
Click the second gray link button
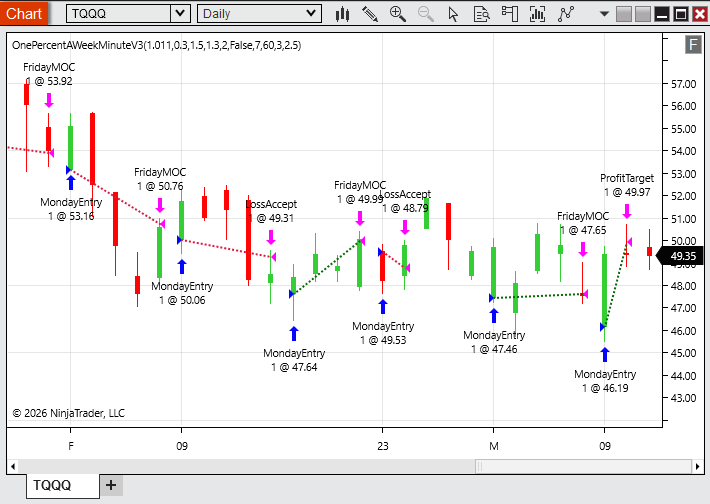pos(643,14)
